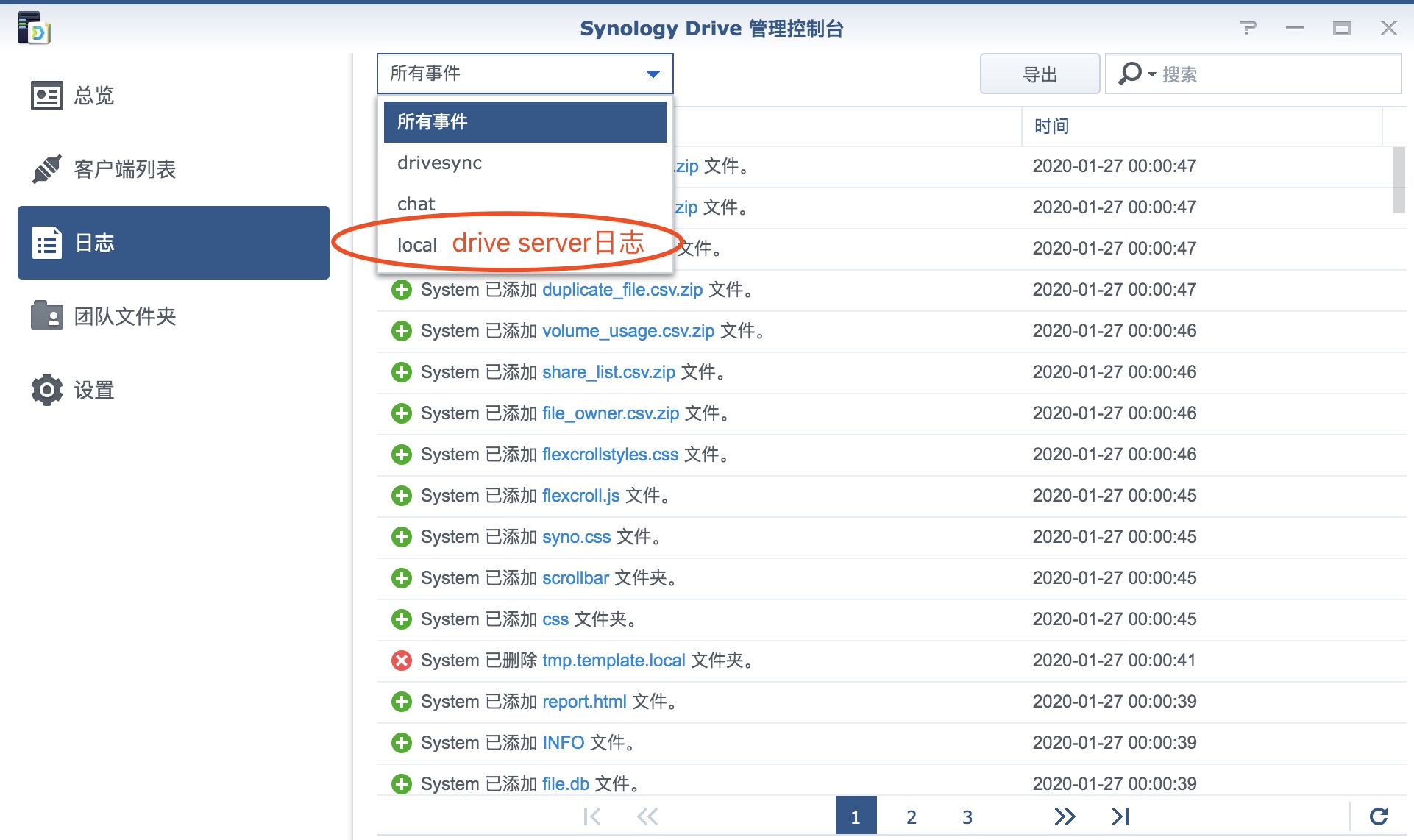Click green added icon for volume_usage.csv.zip
Screen dimensions: 1414x840
click(x=402, y=331)
